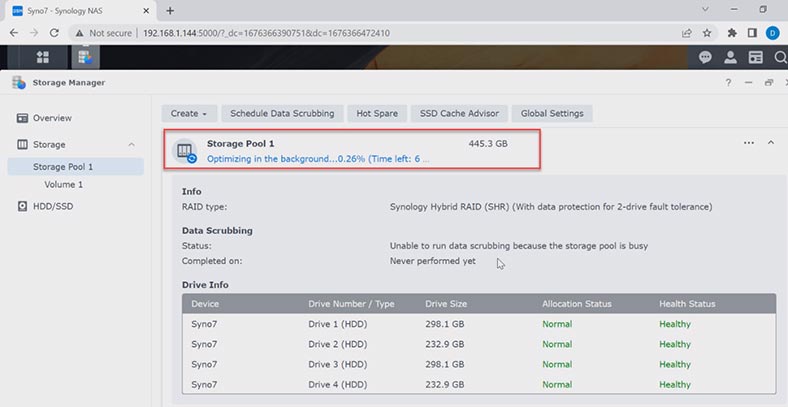This screenshot has width=788, height=407.
Task: Open the browser profile D avatar
Action: (772, 33)
